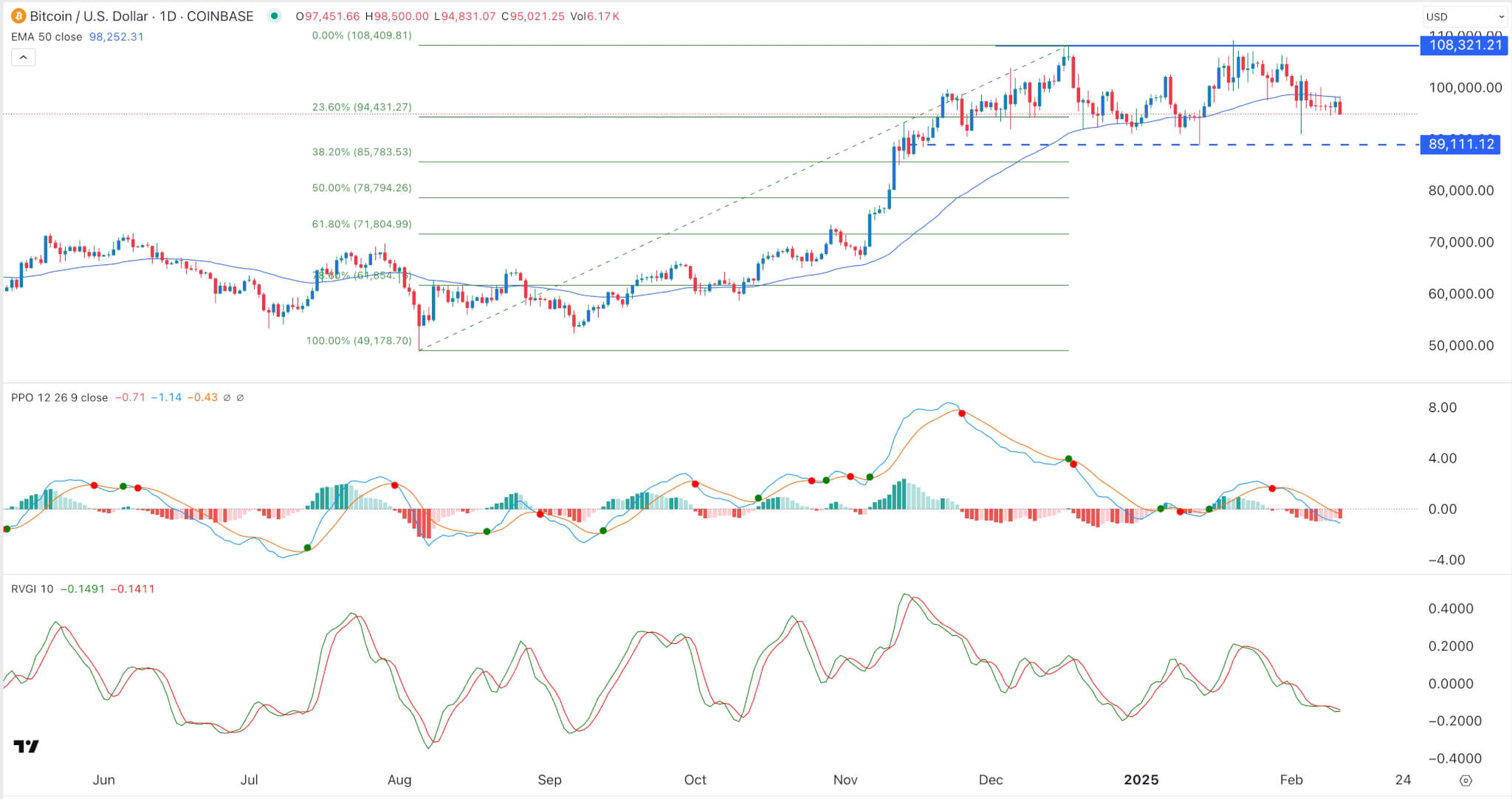Click the Nov label on time axis

coord(845,780)
